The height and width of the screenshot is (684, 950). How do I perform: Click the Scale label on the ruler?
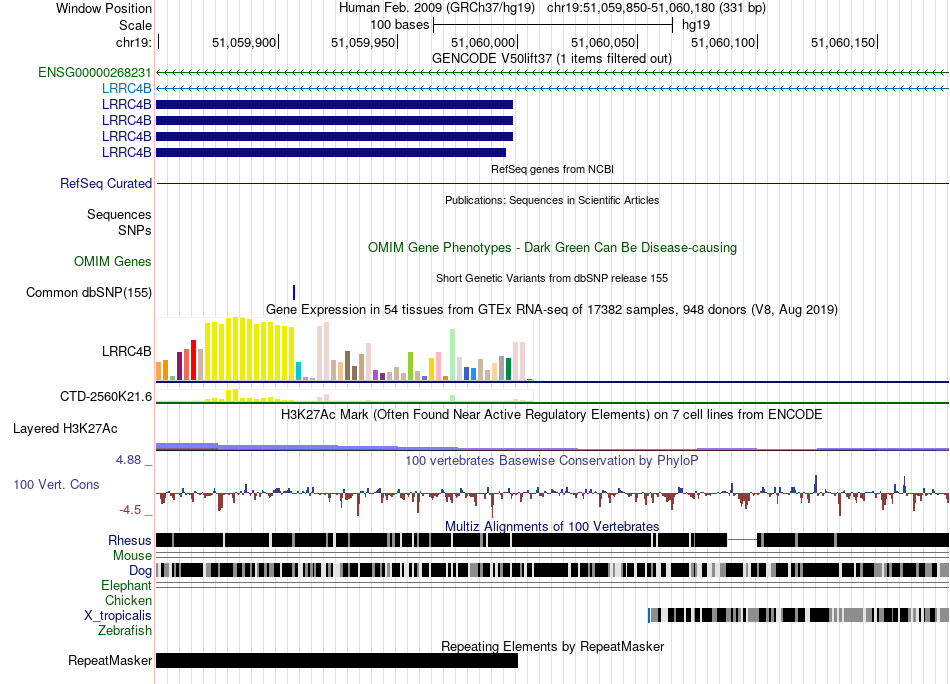pyautogui.click(x=135, y=25)
